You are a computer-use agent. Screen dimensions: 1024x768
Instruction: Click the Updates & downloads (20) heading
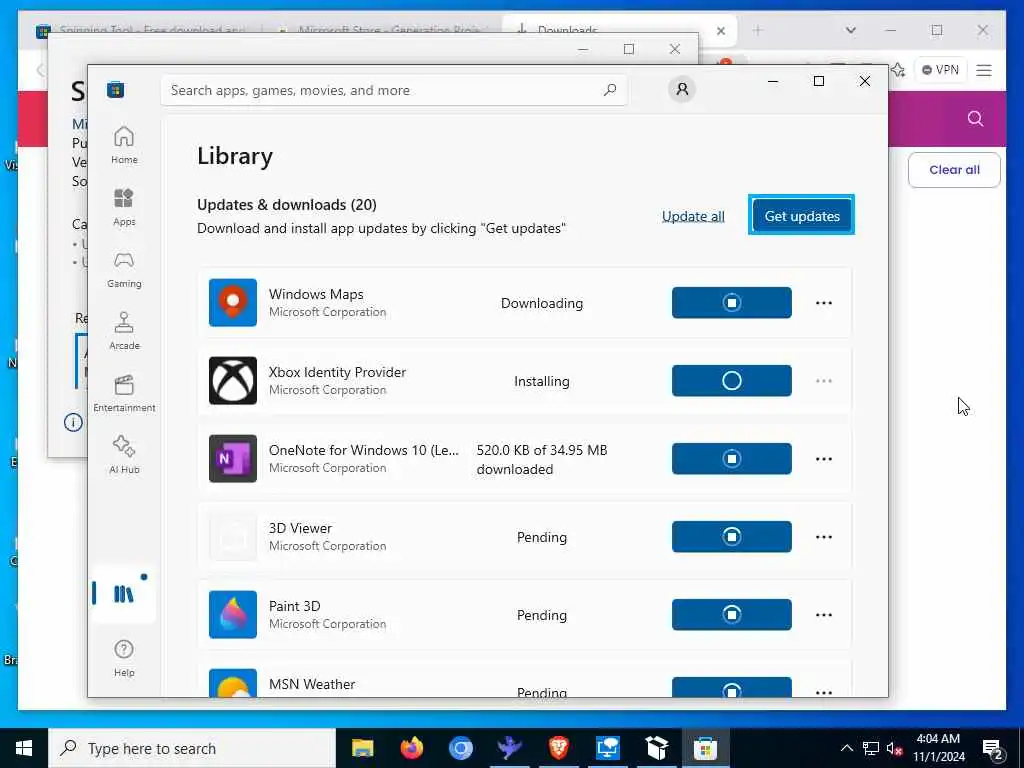287,204
